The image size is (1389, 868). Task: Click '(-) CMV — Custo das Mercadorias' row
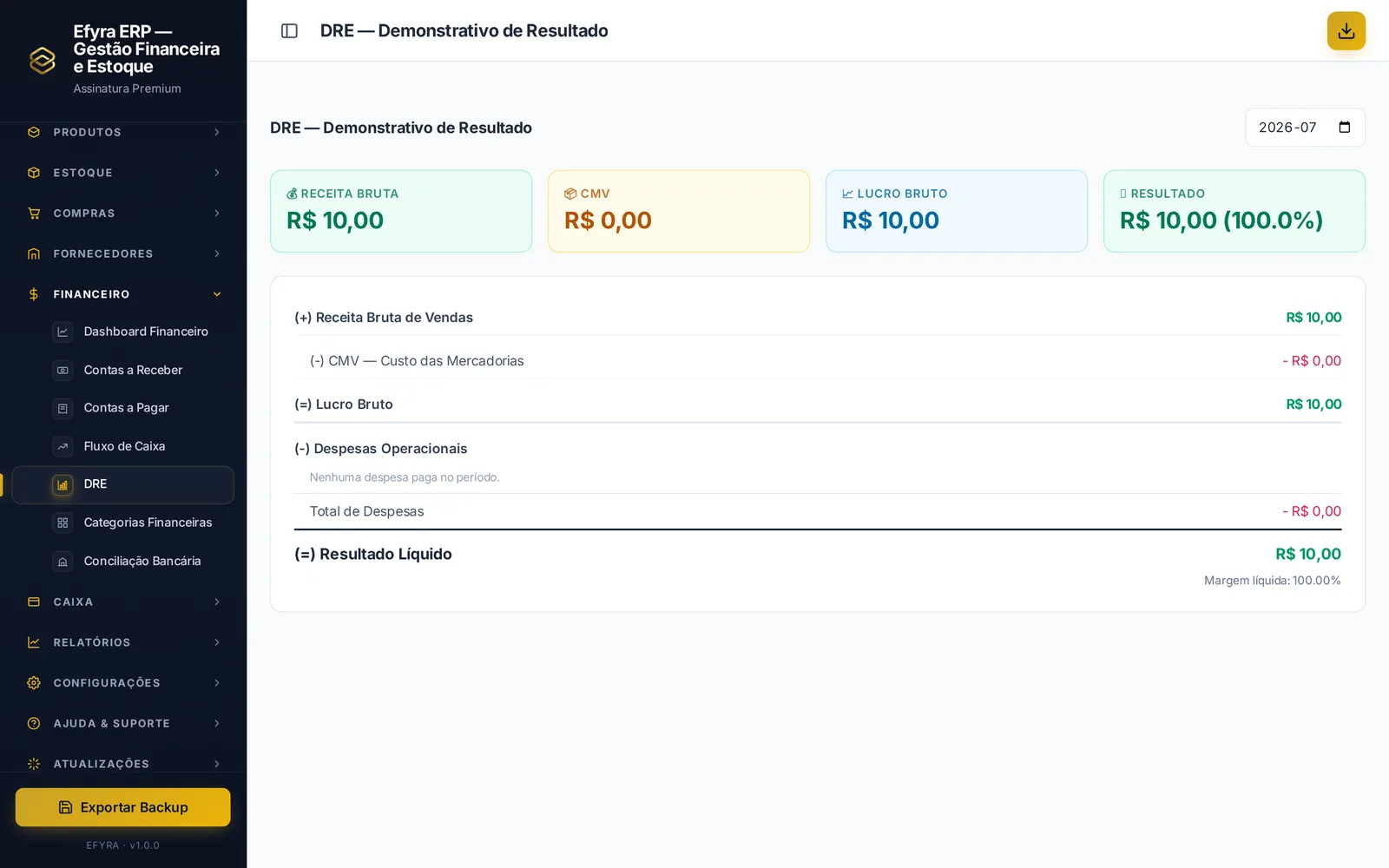click(x=818, y=361)
